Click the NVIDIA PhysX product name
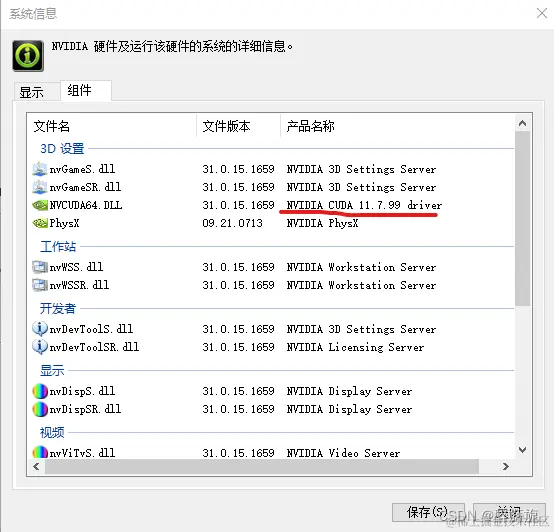The height and width of the screenshot is (532, 554). pyautogui.click(x=323, y=223)
